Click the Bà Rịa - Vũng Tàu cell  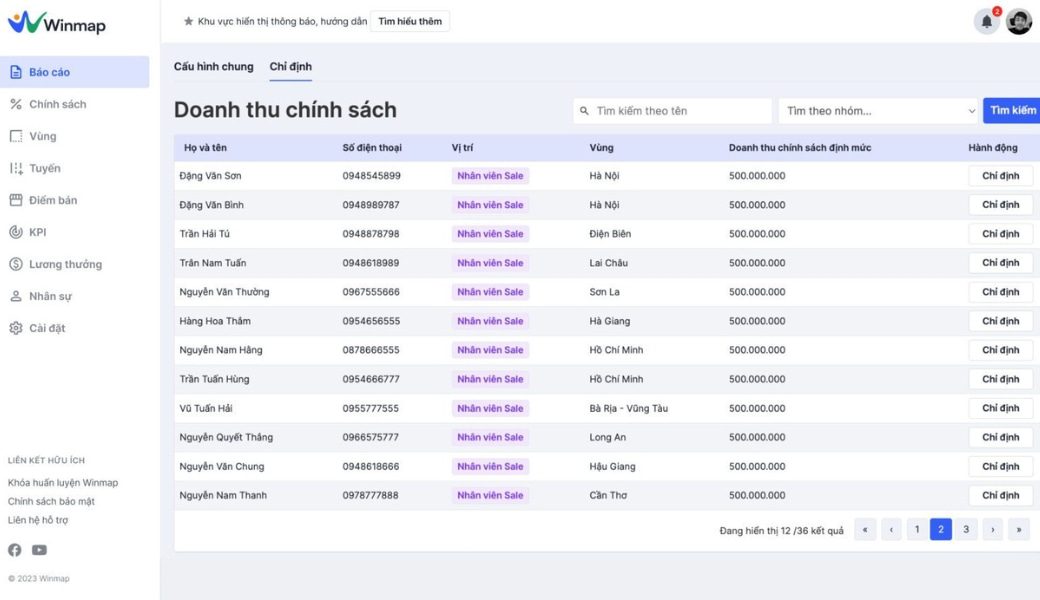pos(629,408)
